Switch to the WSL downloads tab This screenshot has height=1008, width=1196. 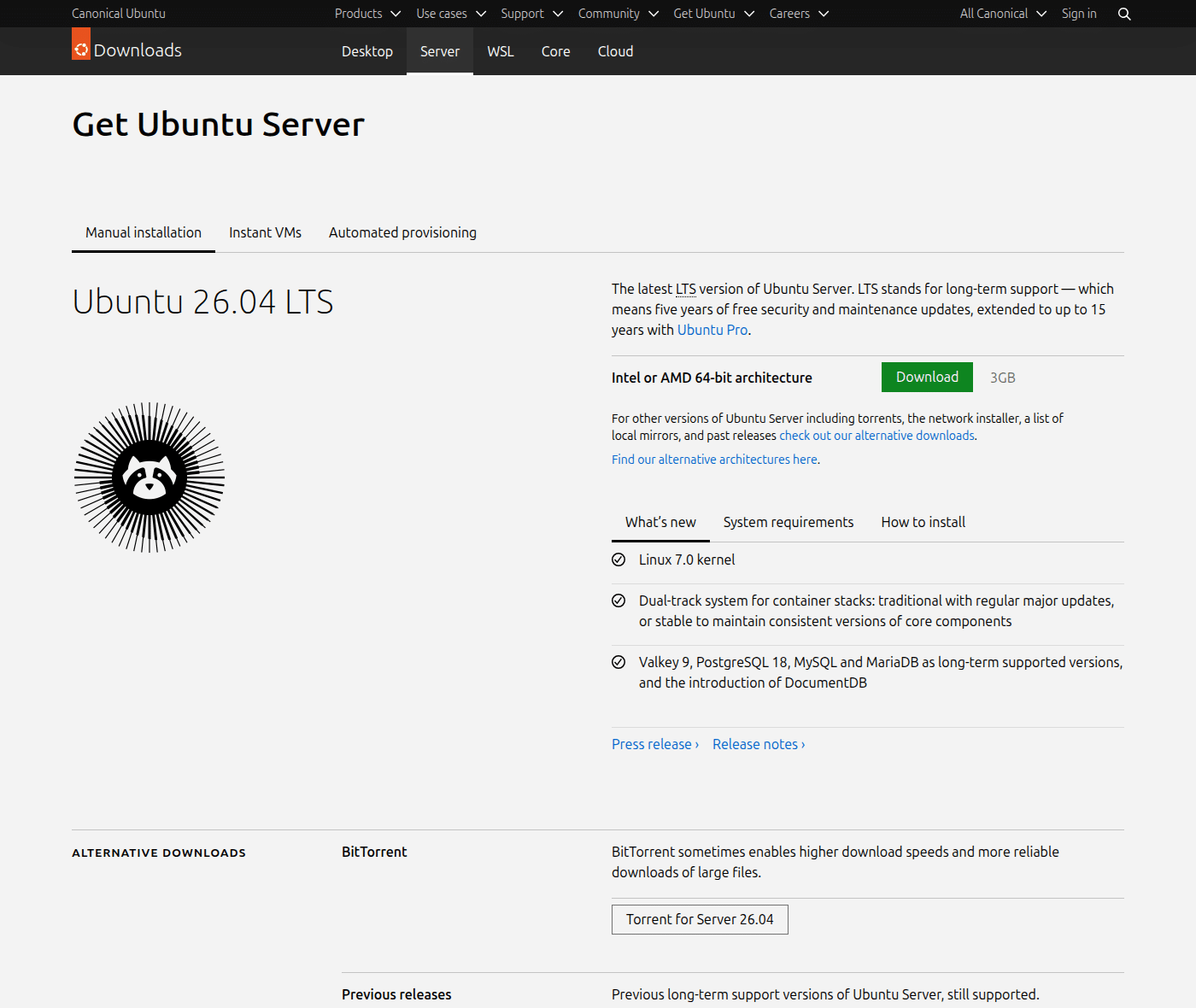tap(501, 51)
